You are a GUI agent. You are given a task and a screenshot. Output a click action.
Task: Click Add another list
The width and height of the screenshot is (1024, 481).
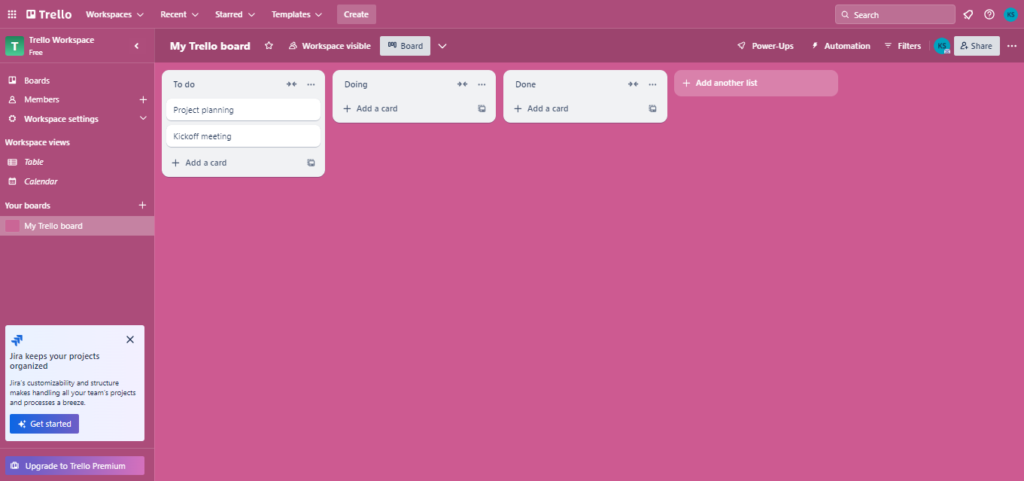(x=755, y=83)
